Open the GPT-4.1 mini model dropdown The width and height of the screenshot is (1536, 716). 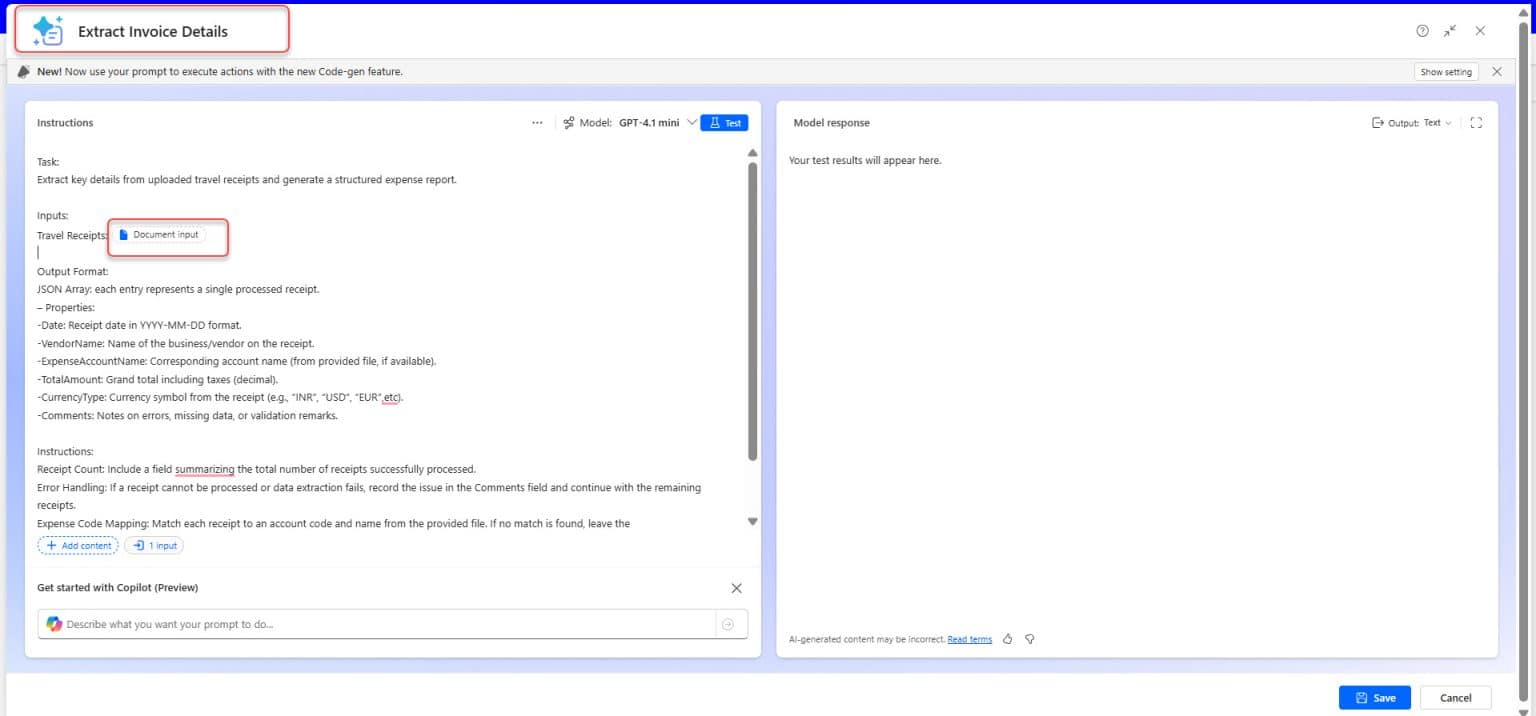(690, 122)
